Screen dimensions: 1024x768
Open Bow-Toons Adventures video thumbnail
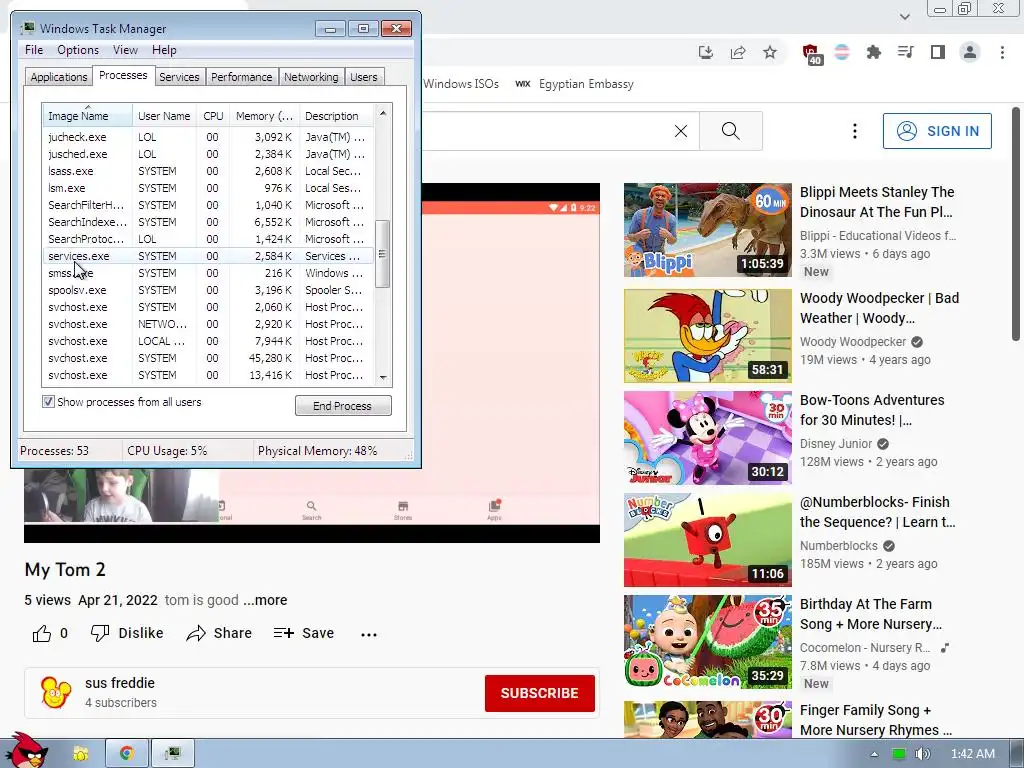tap(707, 438)
